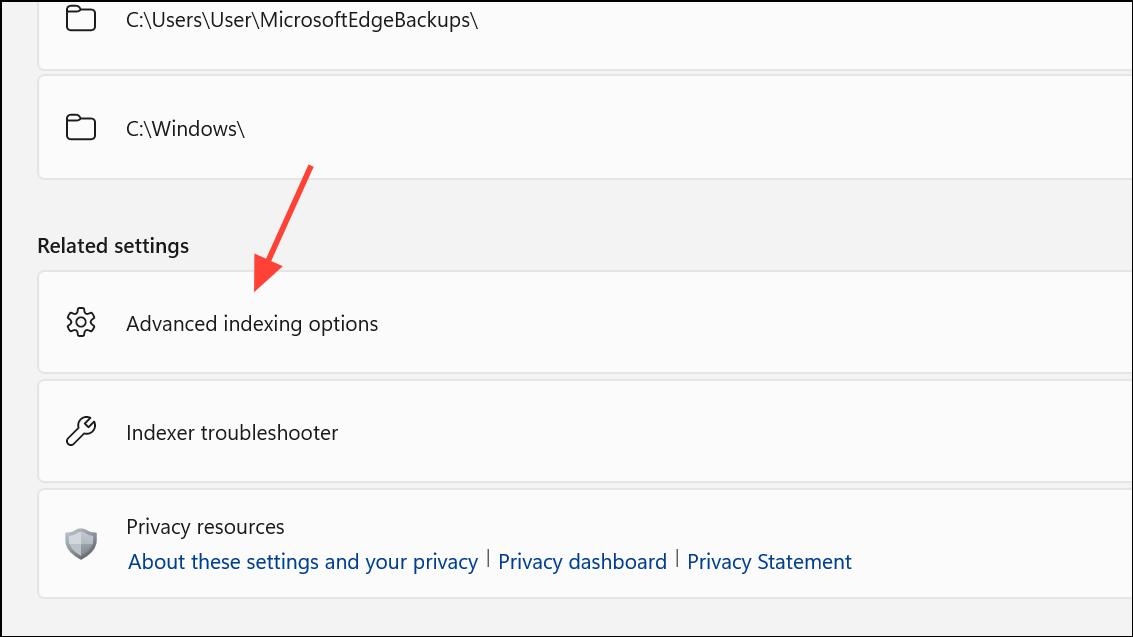This screenshot has height=637, width=1133.
Task: Select the C:\Users\User\MicrosoftEdgeBackups\ path text
Action: click(x=302, y=20)
